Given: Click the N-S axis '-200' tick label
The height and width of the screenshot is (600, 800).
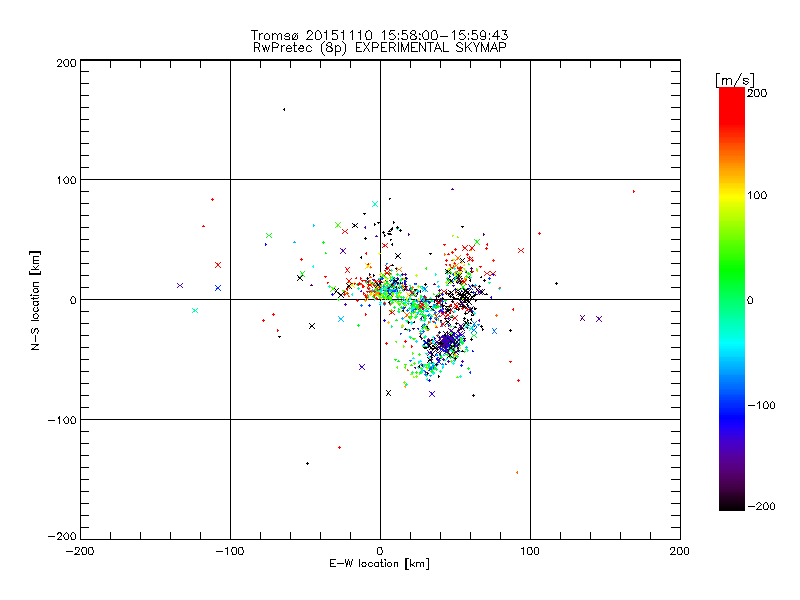Looking at the screenshot, I should (62, 536).
